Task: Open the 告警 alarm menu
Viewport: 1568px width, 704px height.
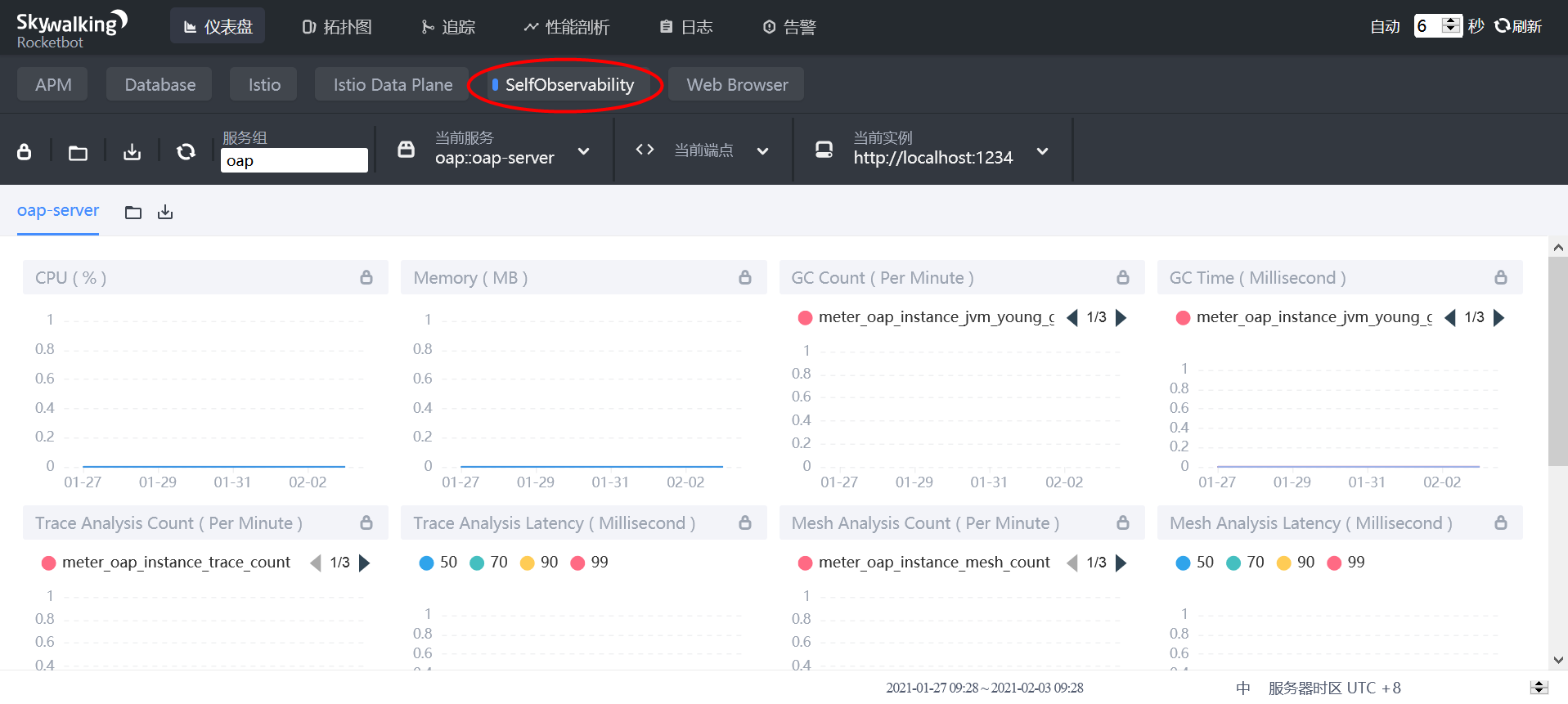Action: pos(789,27)
